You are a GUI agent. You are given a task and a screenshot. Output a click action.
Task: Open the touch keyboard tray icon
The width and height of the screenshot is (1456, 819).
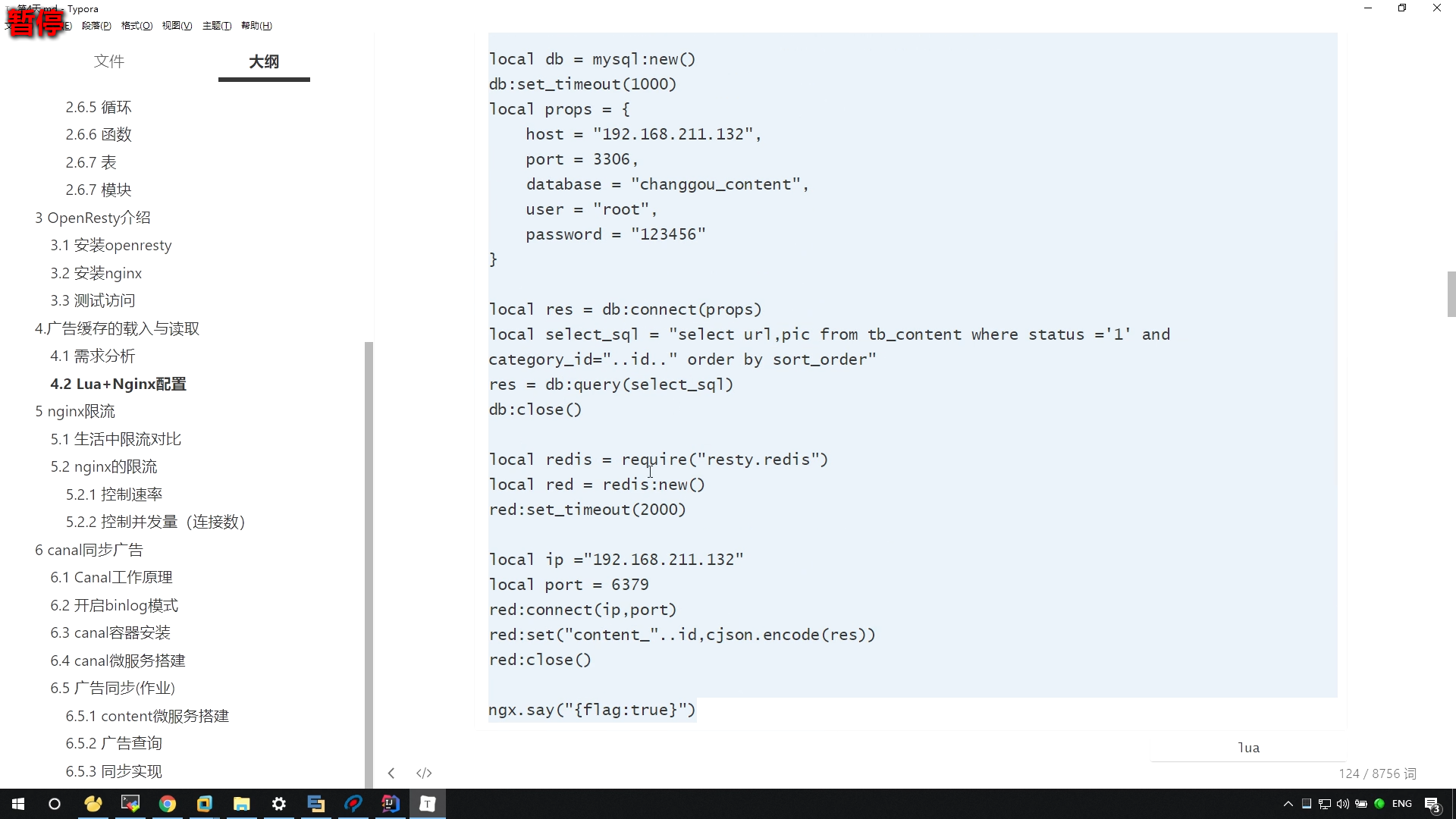coord(1307,804)
